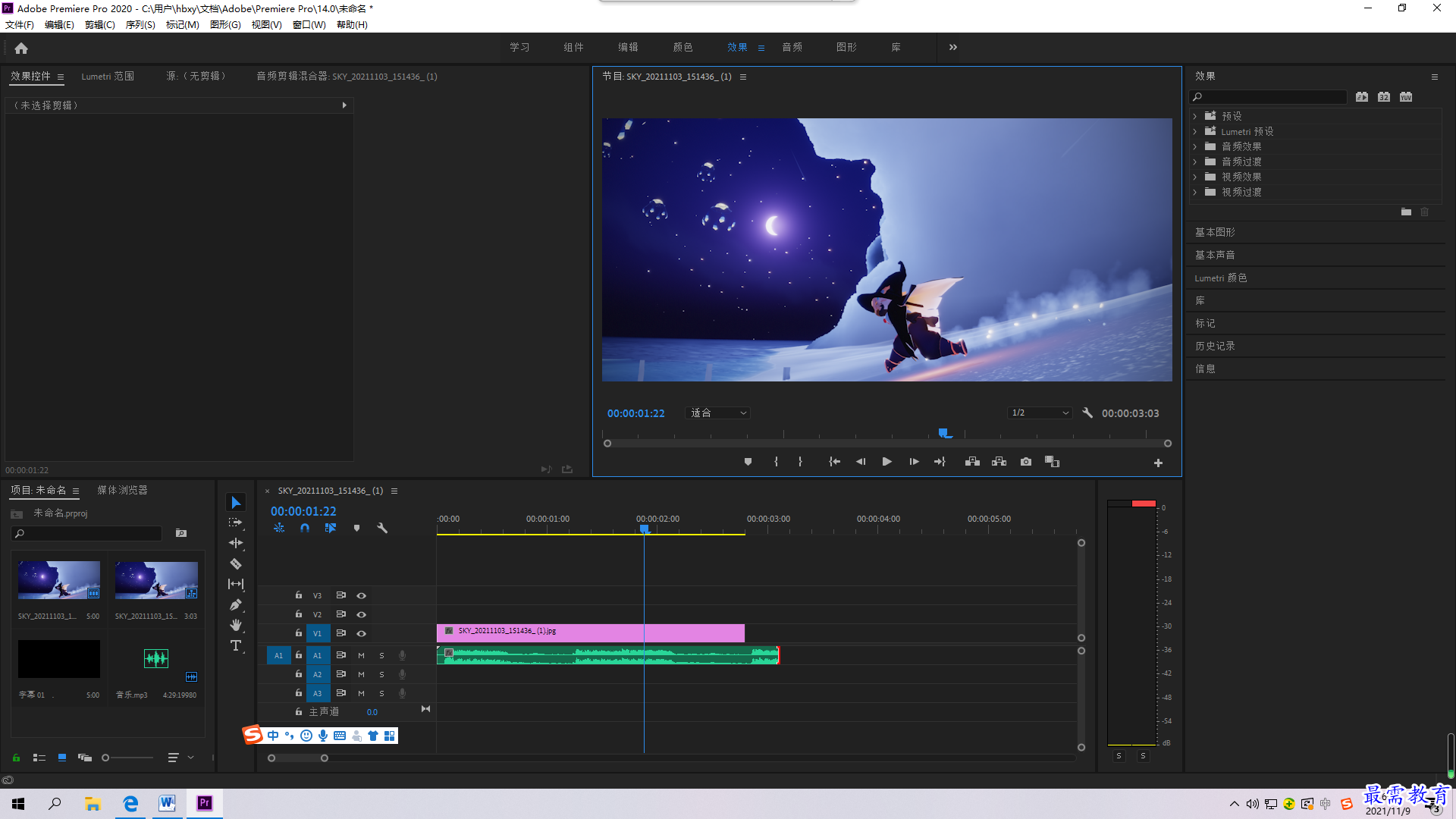Select the Type tool

tap(236, 645)
